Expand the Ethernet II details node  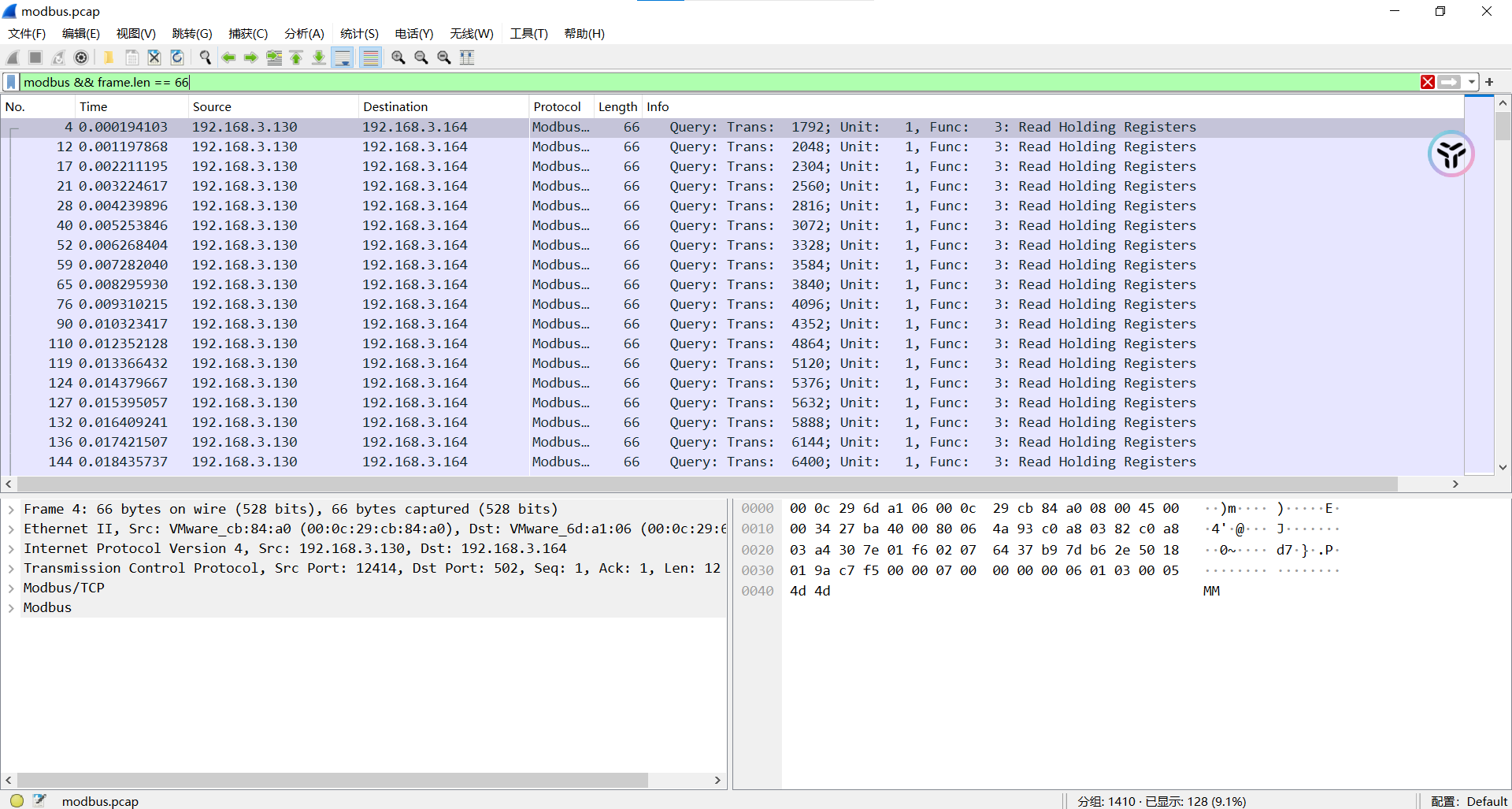click(11, 529)
